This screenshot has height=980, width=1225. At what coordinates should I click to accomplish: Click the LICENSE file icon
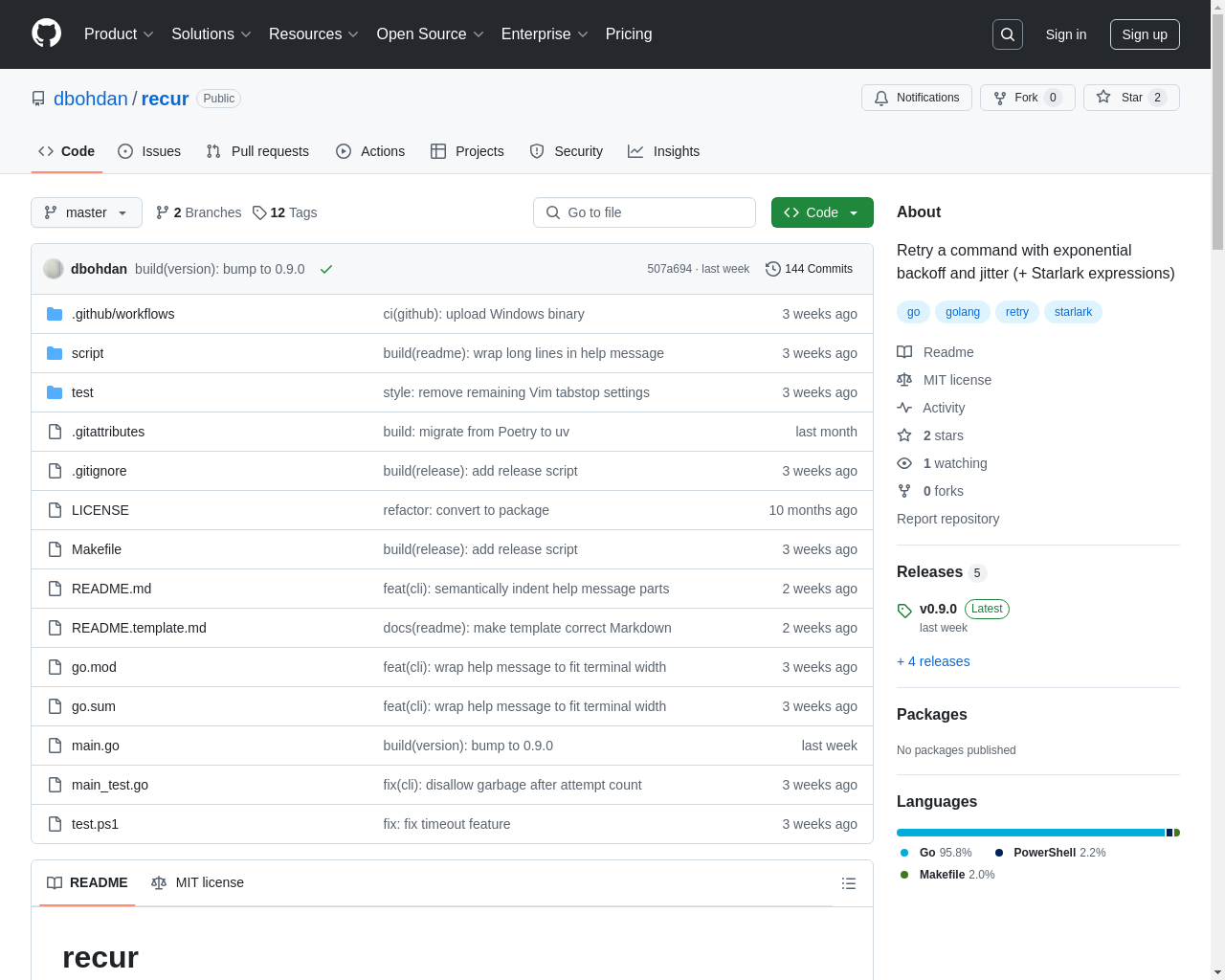click(55, 510)
